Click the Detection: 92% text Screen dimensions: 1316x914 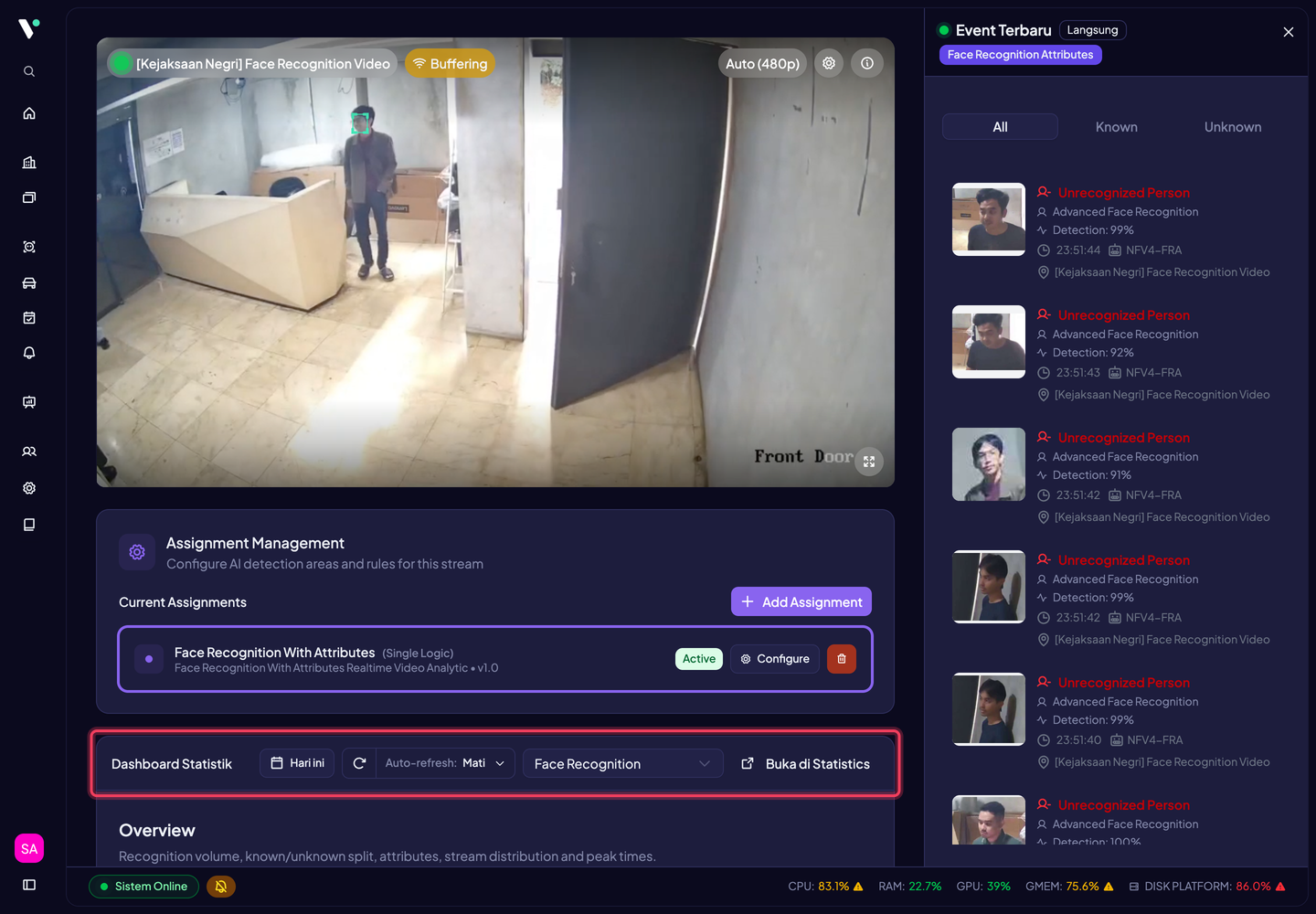tap(1093, 353)
